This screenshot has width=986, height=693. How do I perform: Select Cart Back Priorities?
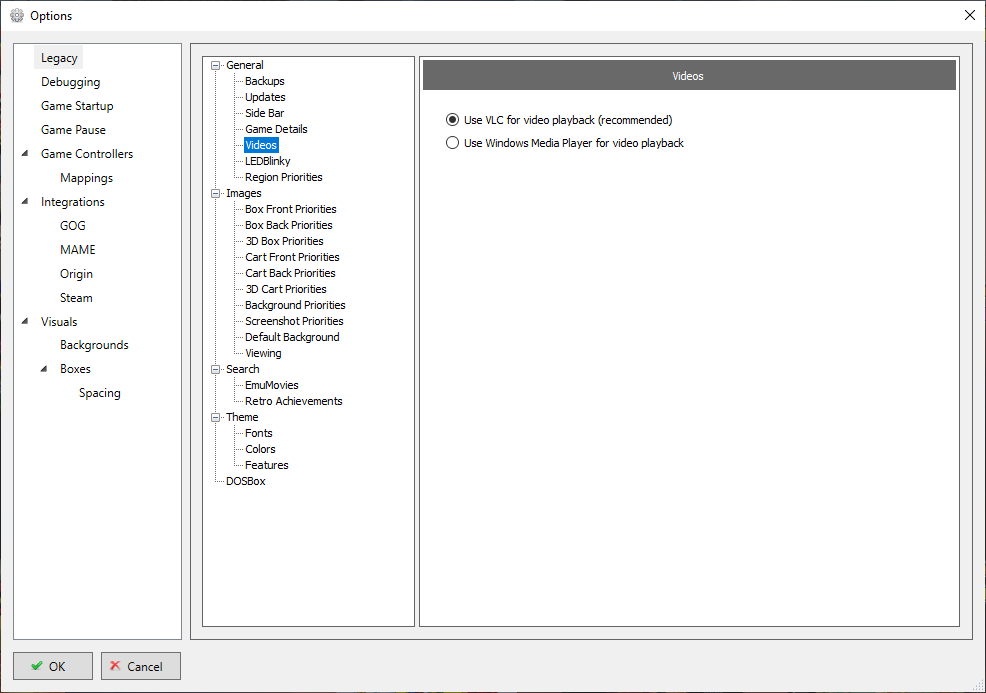(291, 273)
